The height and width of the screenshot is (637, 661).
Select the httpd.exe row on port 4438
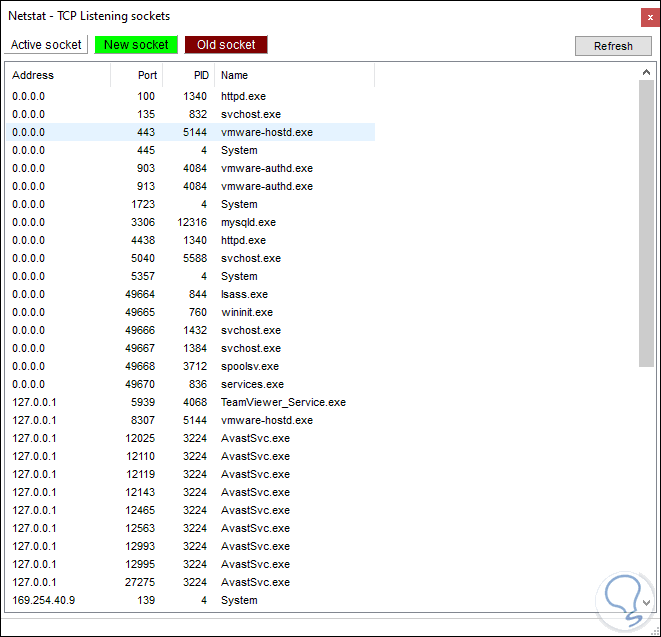click(191, 240)
